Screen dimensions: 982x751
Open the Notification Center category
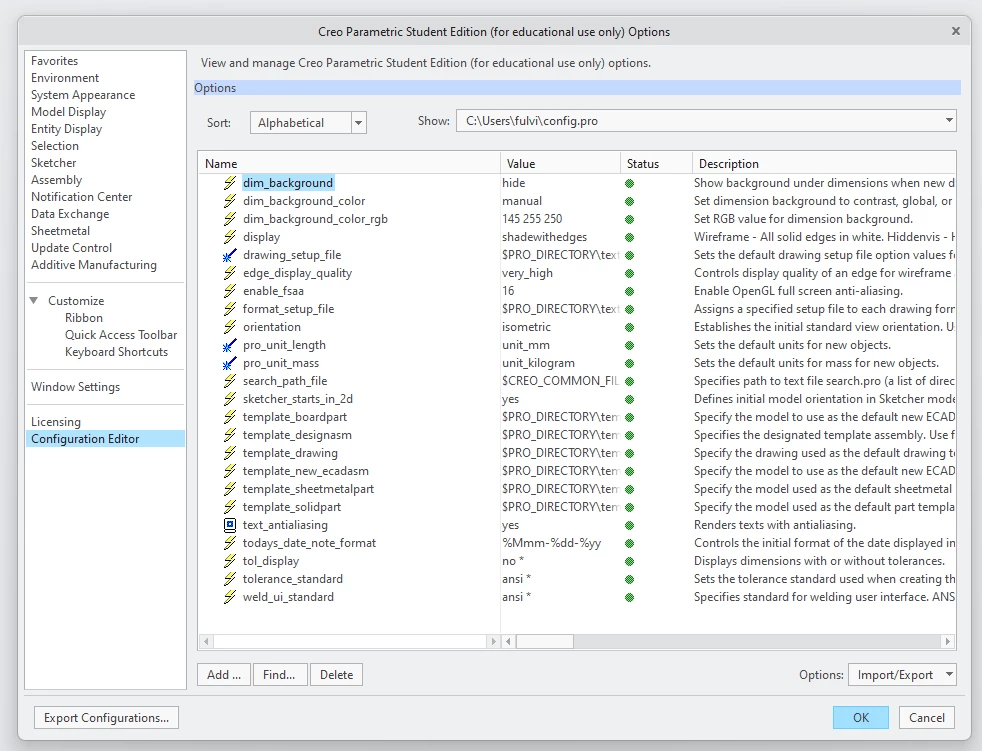click(82, 197)
